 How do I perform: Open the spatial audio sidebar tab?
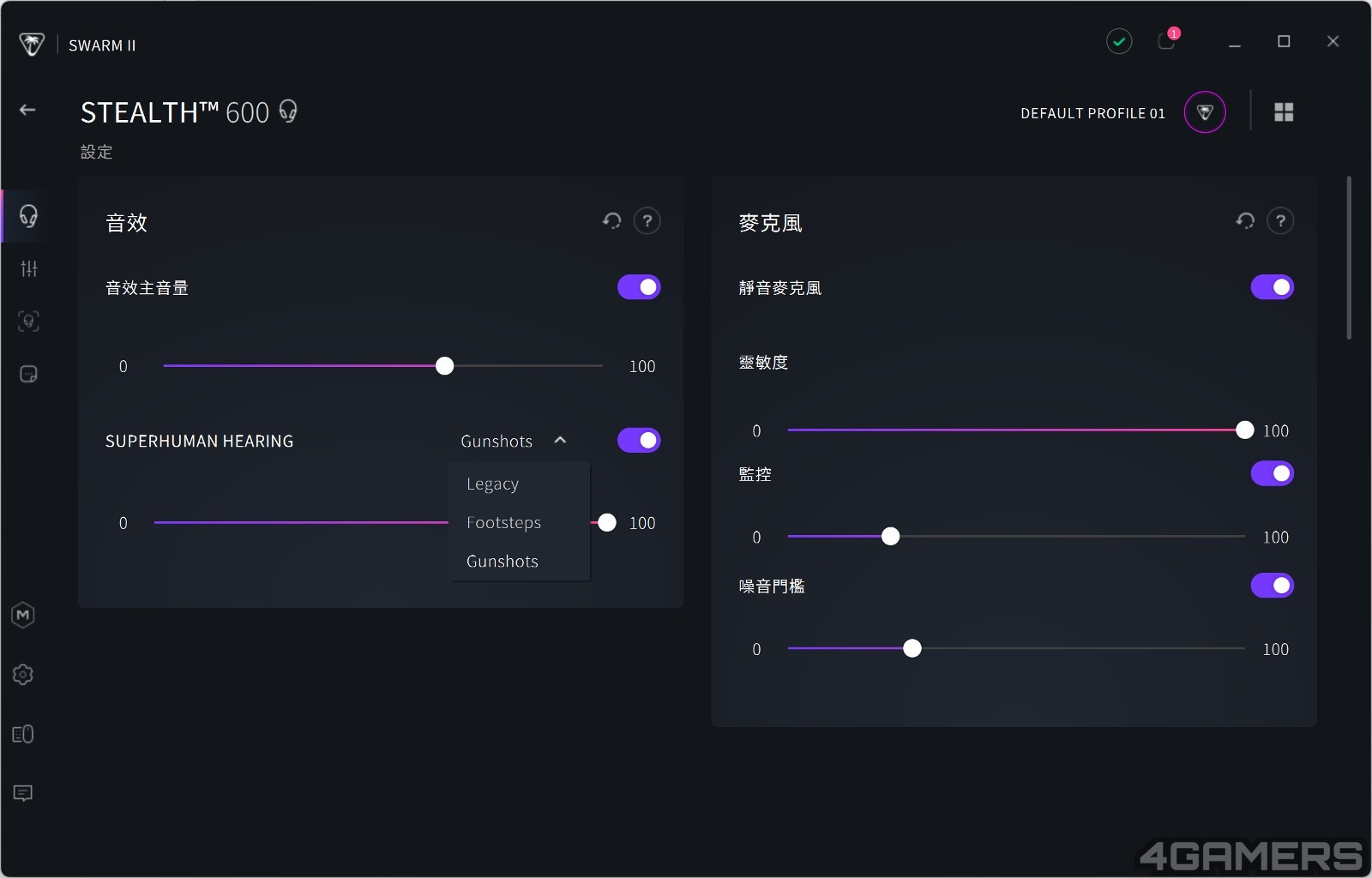pos(28,322)
